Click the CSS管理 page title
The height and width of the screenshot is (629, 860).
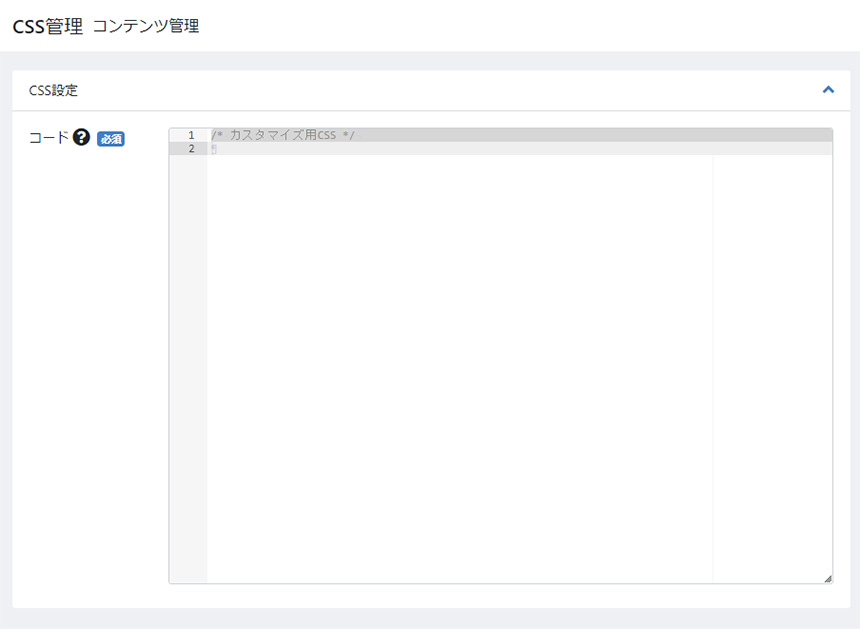[47, 26]
